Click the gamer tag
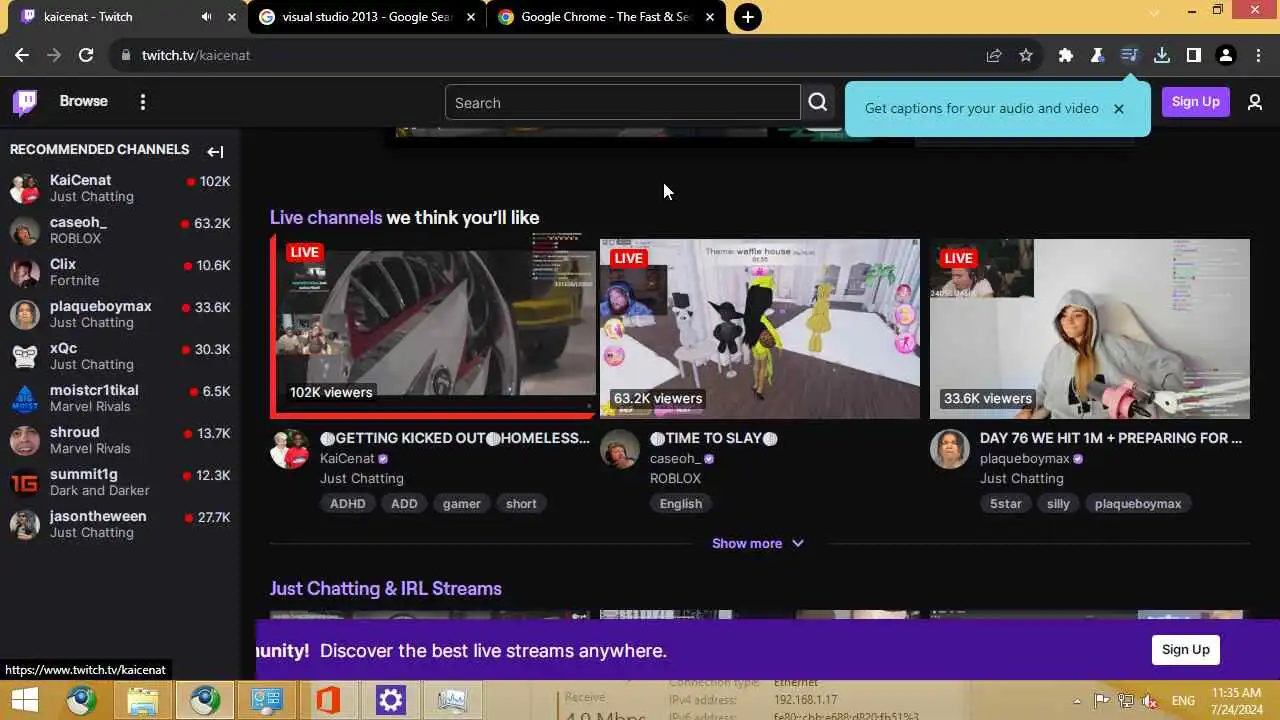 [462, 503]
